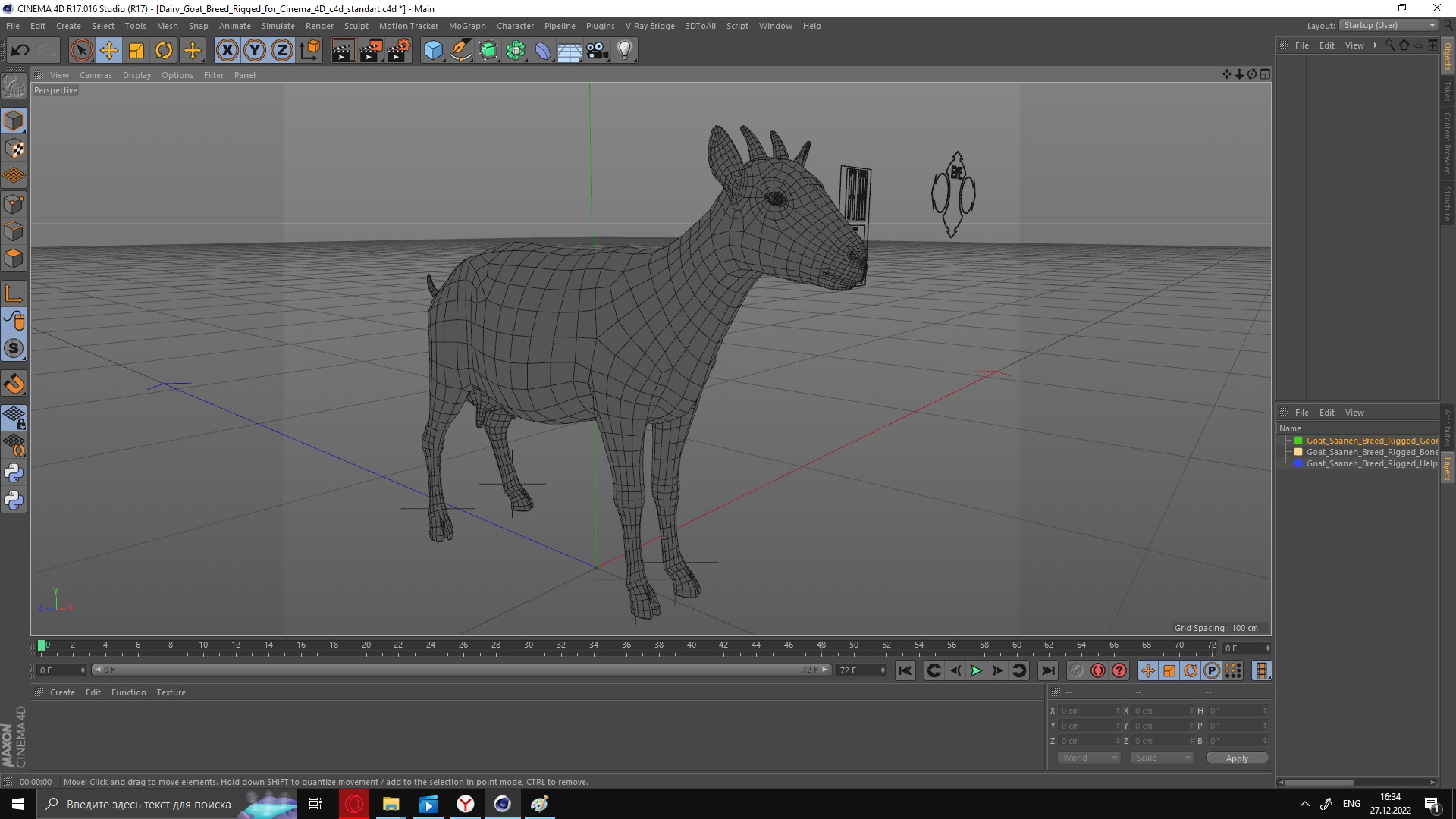Open Windows Start menu
Viewport: 1456px width, 819px height.
tap(18, 804)
